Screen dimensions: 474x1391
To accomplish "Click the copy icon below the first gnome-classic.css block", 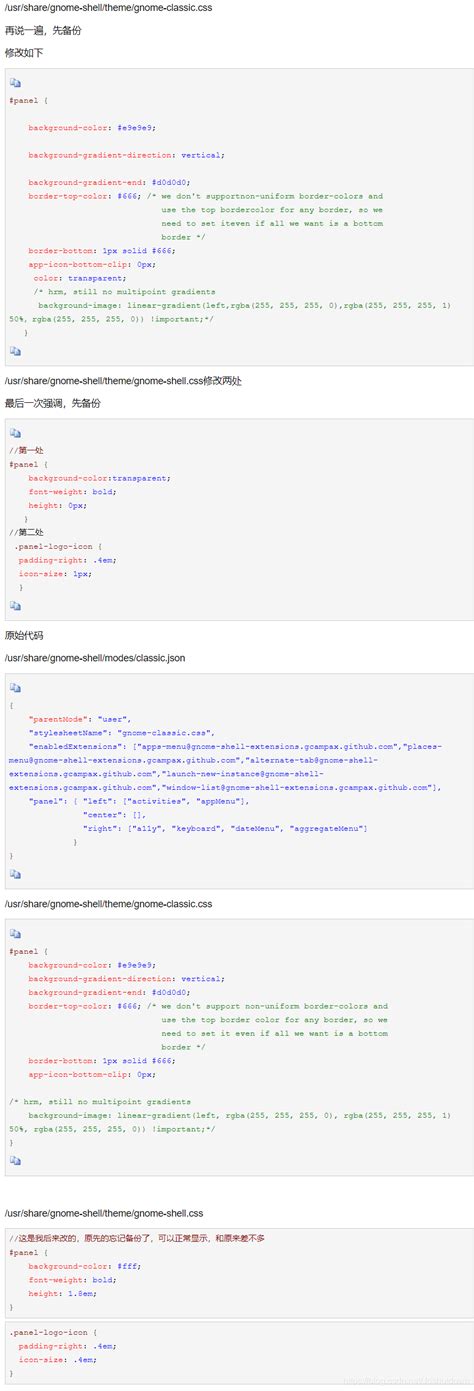I will 15,351.
